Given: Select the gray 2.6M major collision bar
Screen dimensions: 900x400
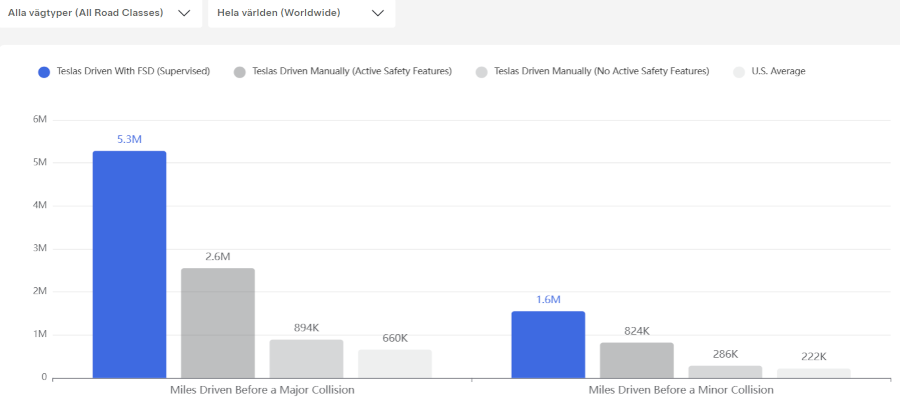Looking at the screenshot, I should pyautogui.click(x=218, y=322).
